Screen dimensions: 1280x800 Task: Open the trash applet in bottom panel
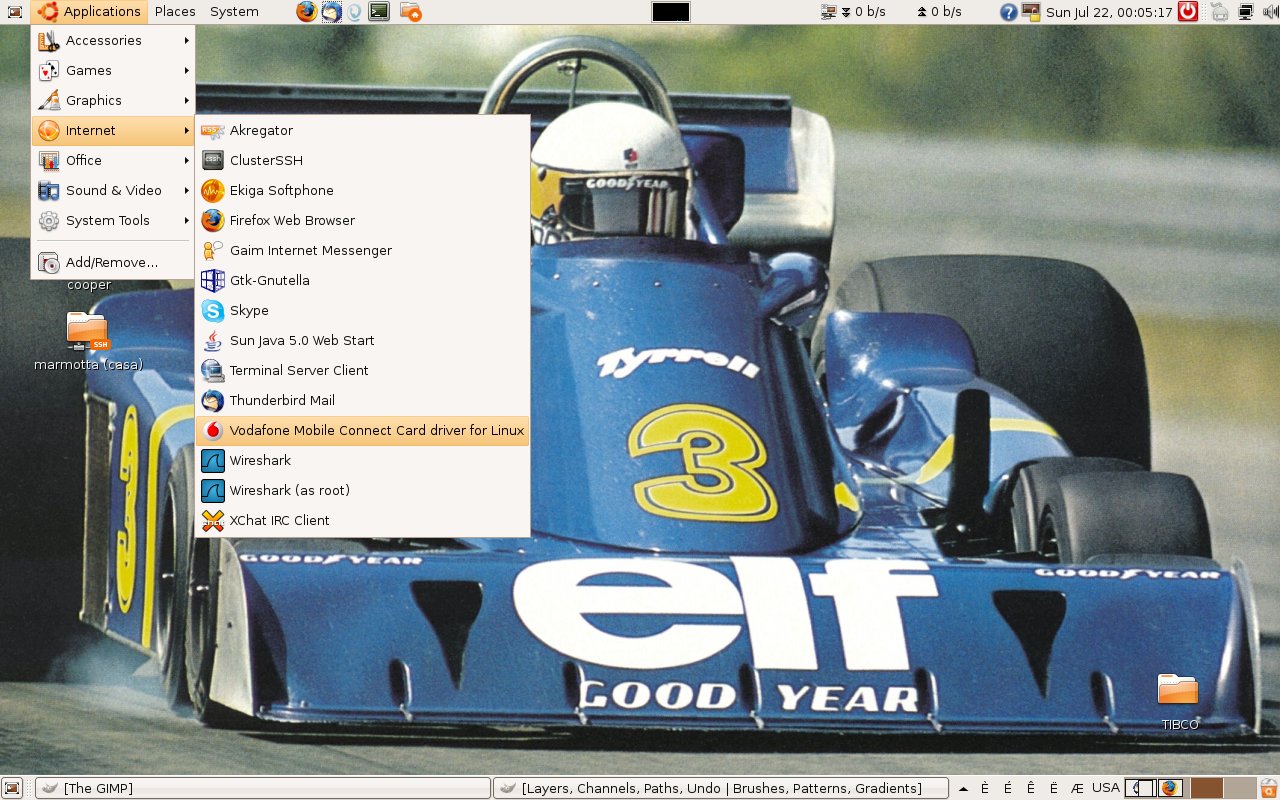coord(1269,788)
